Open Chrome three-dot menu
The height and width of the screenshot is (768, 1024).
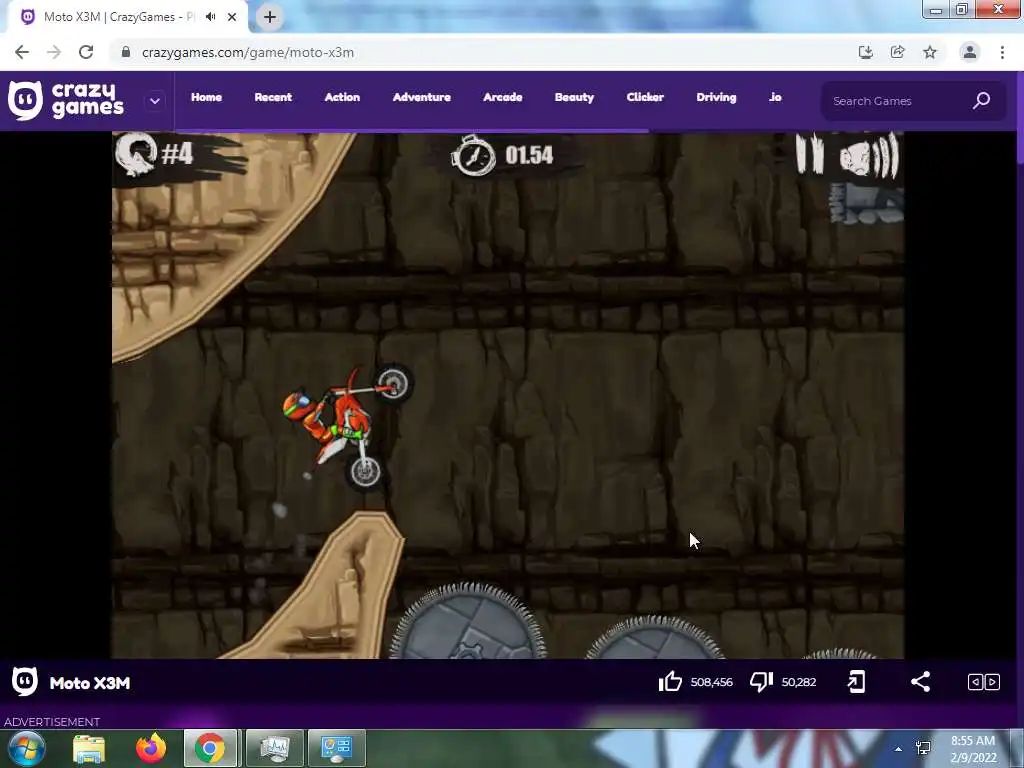[x=1002, y=52]
